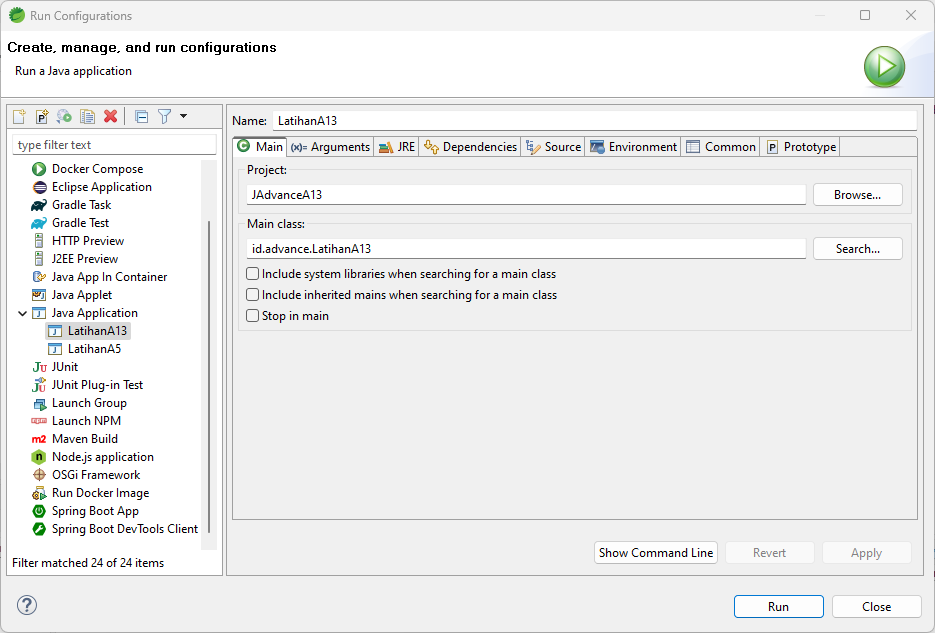Click the Search... main class button

tap(857, 249)
